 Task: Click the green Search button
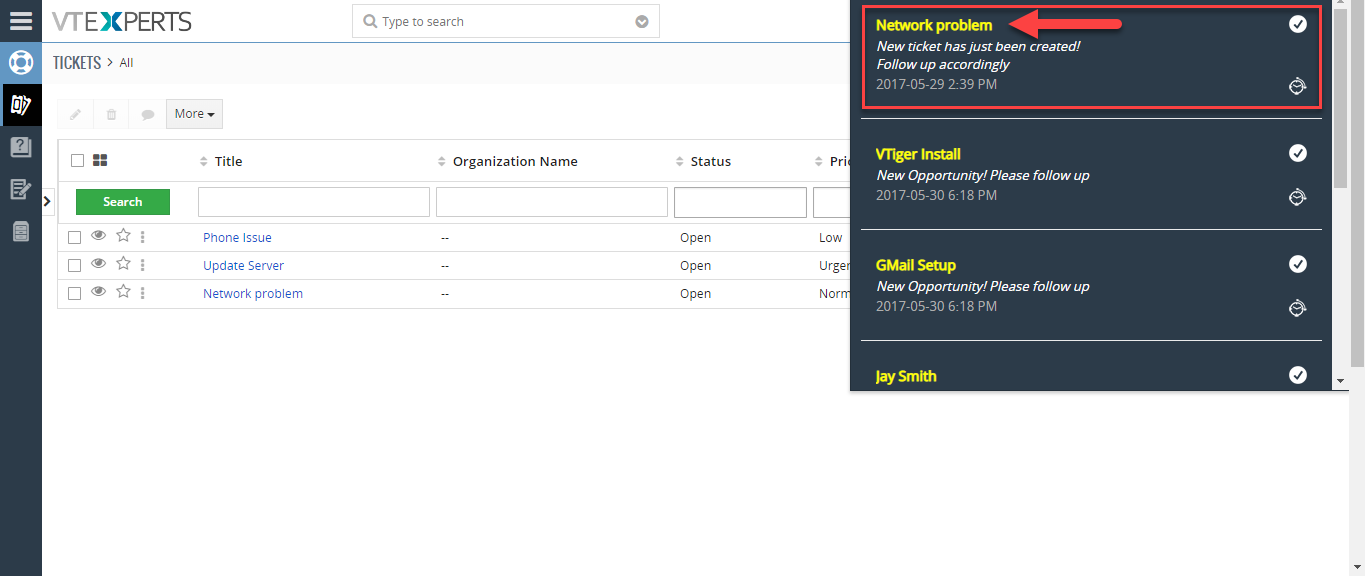[x=123, y=202]
